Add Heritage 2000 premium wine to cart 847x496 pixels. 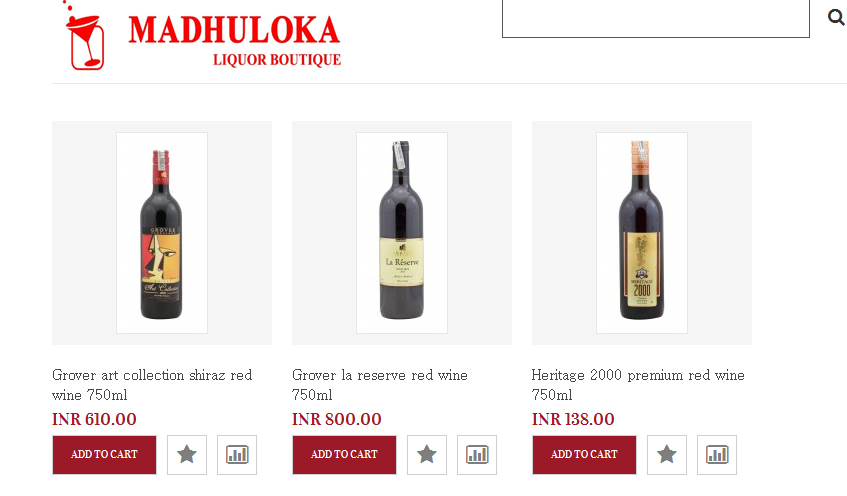(584, 455)
